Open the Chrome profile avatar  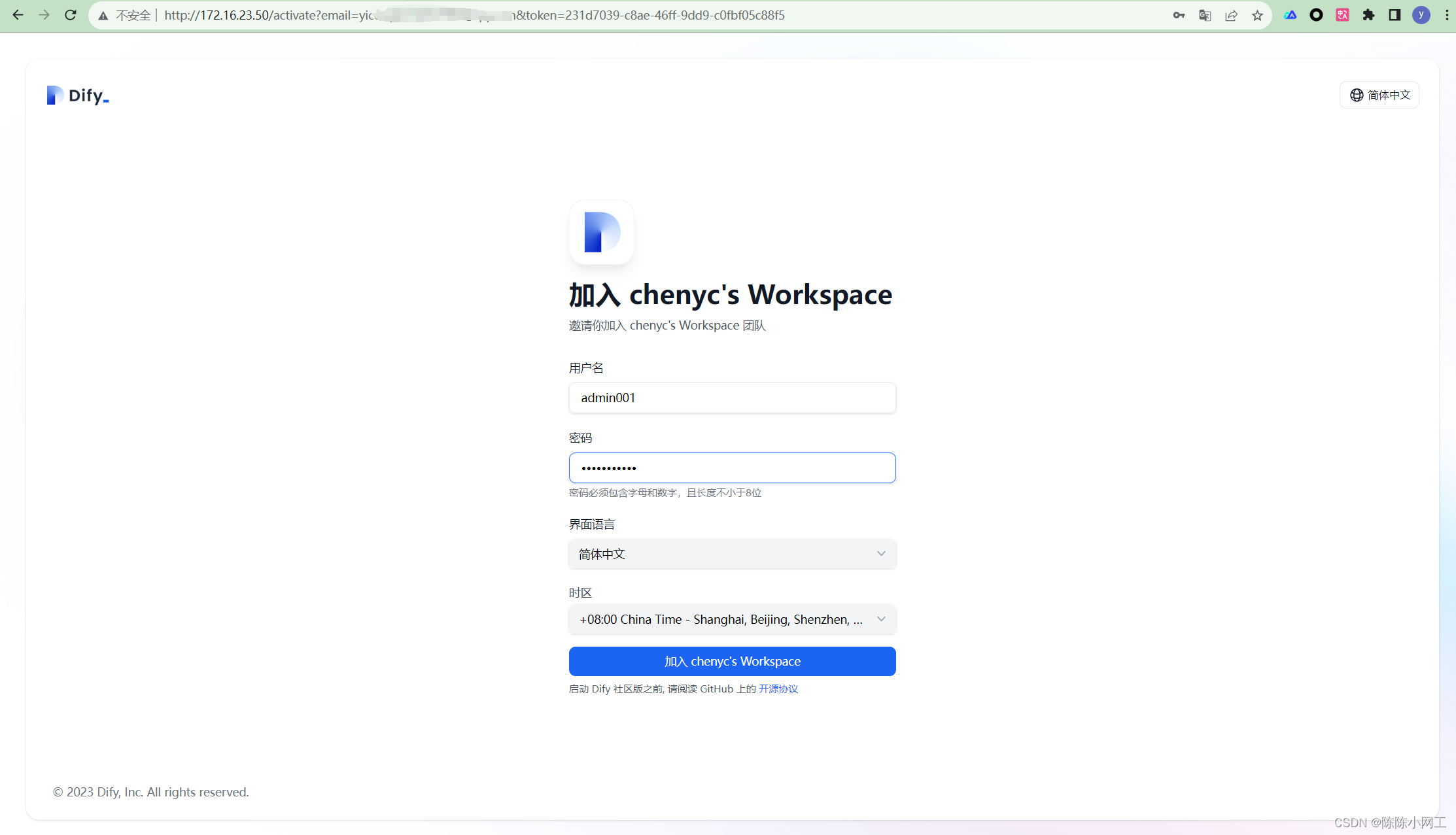point(1421,15)
